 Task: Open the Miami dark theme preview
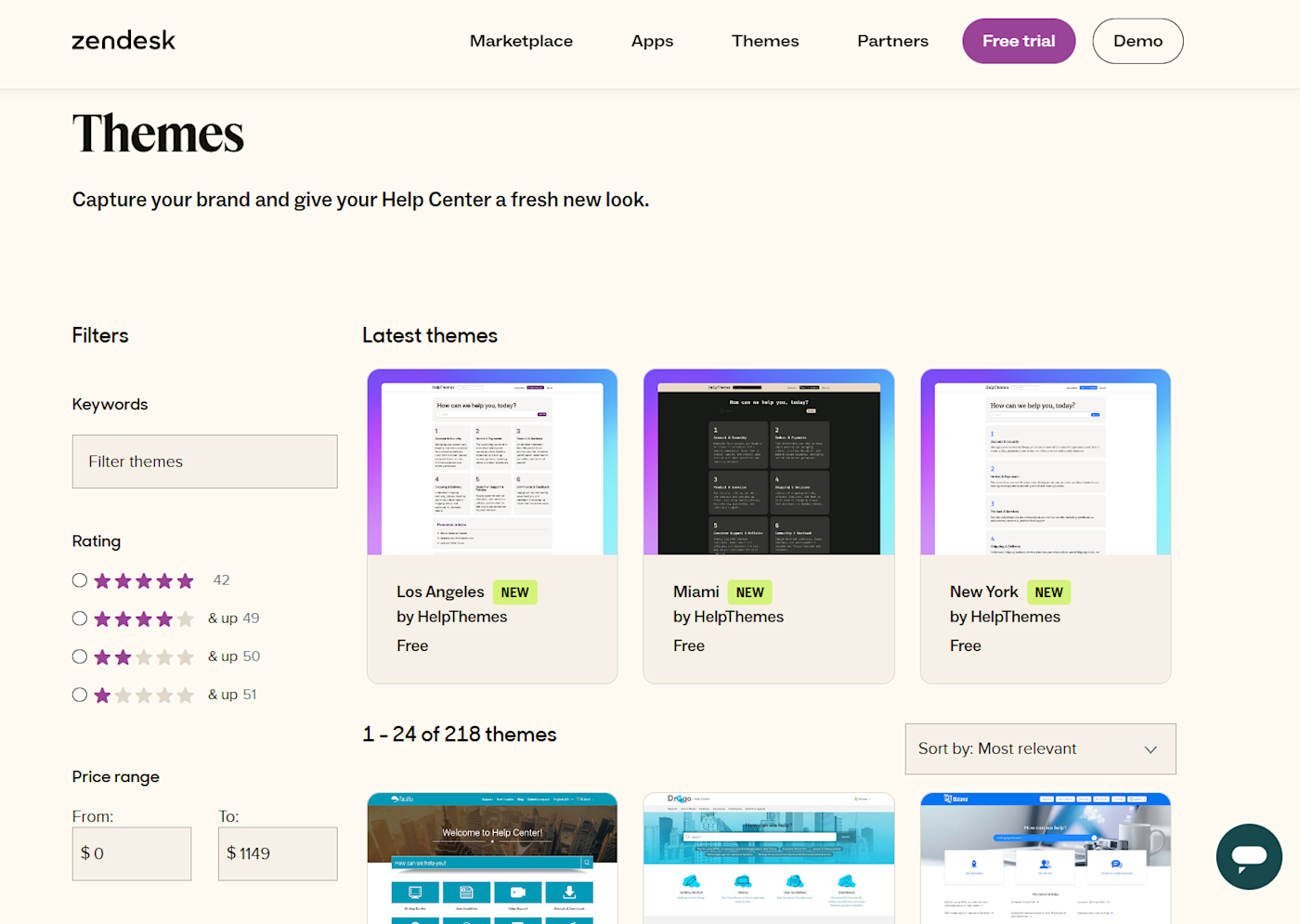769,462
